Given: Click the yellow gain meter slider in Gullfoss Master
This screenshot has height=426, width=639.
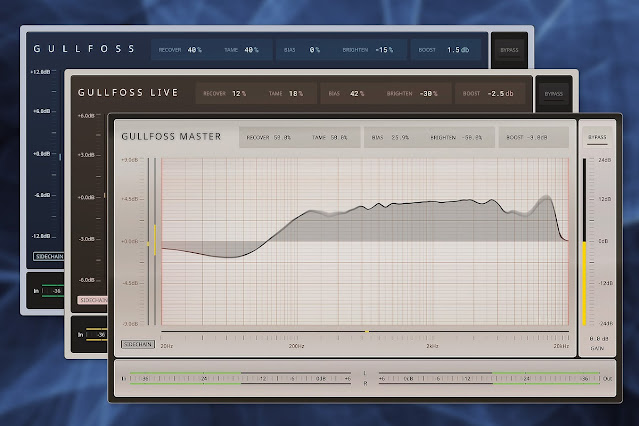Looking at the screenshot, I should (x=583, y=280).
